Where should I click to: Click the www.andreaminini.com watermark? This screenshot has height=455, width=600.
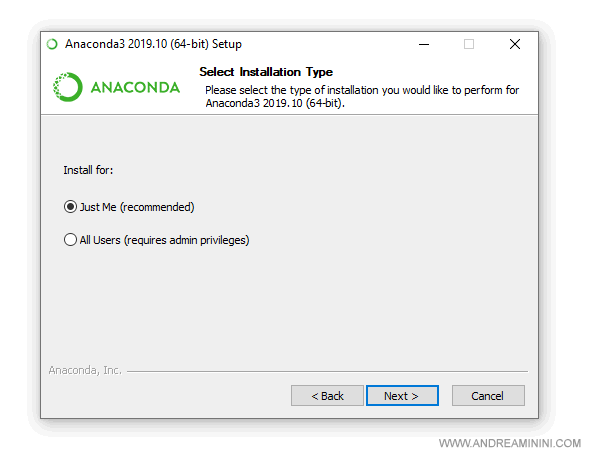pos(510,442)
